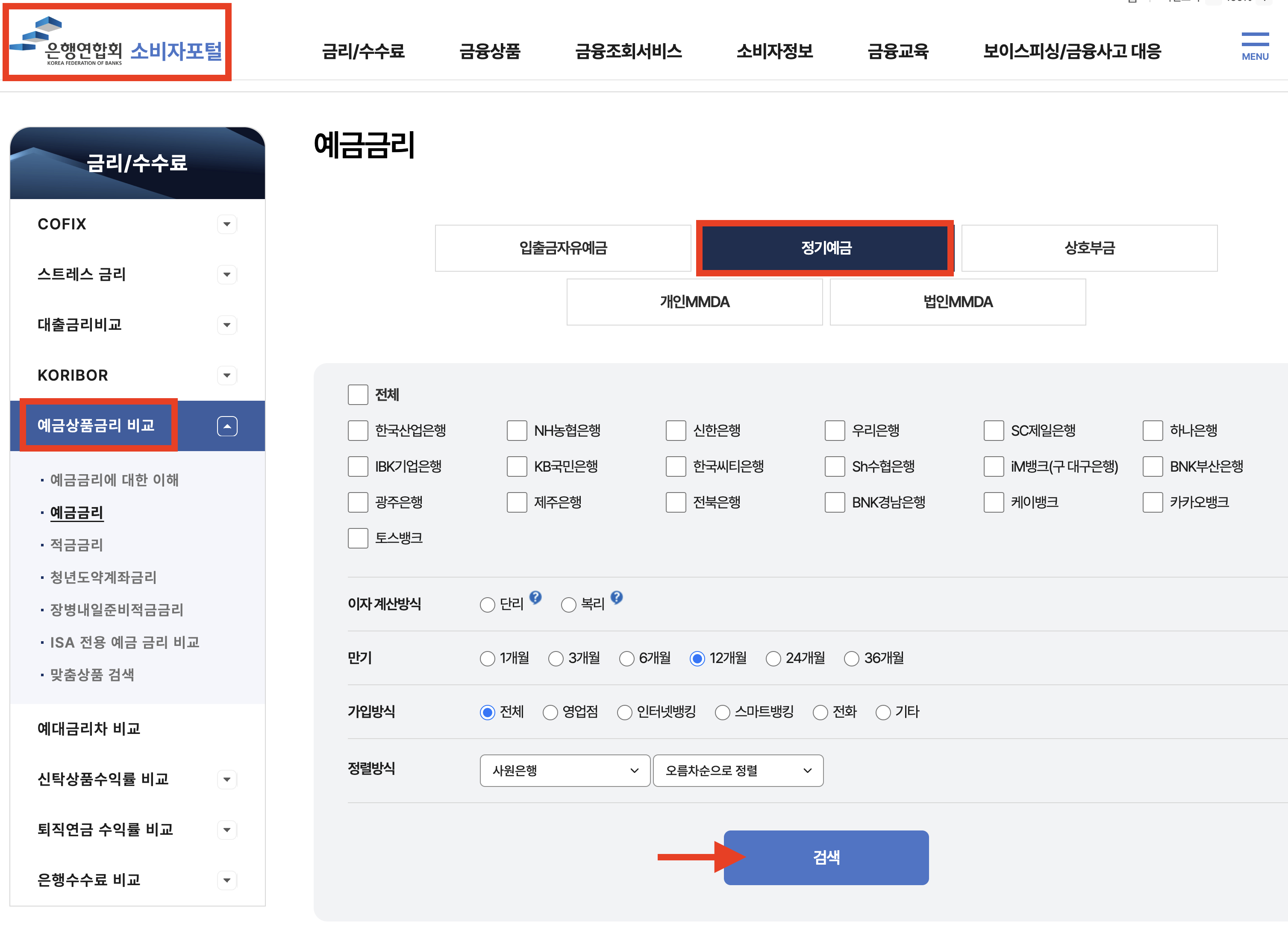The image size is (1288, 933).
Task: Expand the 은행수수료 비교 arrow icon
Action: click(226, 880)
